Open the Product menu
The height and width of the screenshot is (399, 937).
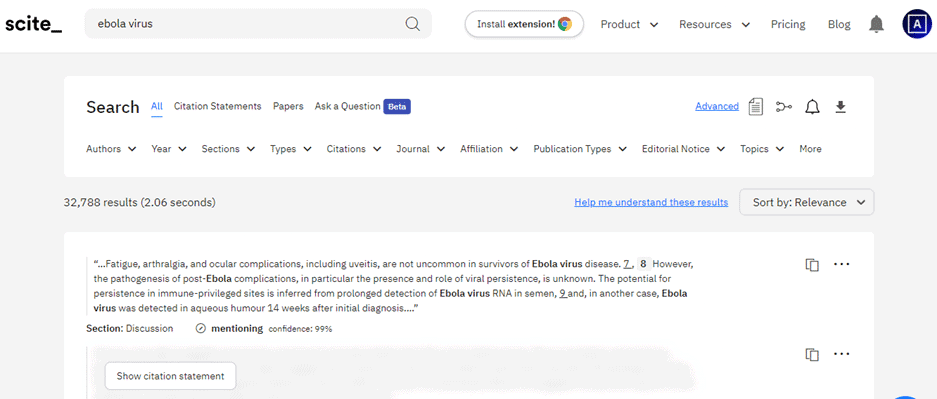[x=629, y=24]
